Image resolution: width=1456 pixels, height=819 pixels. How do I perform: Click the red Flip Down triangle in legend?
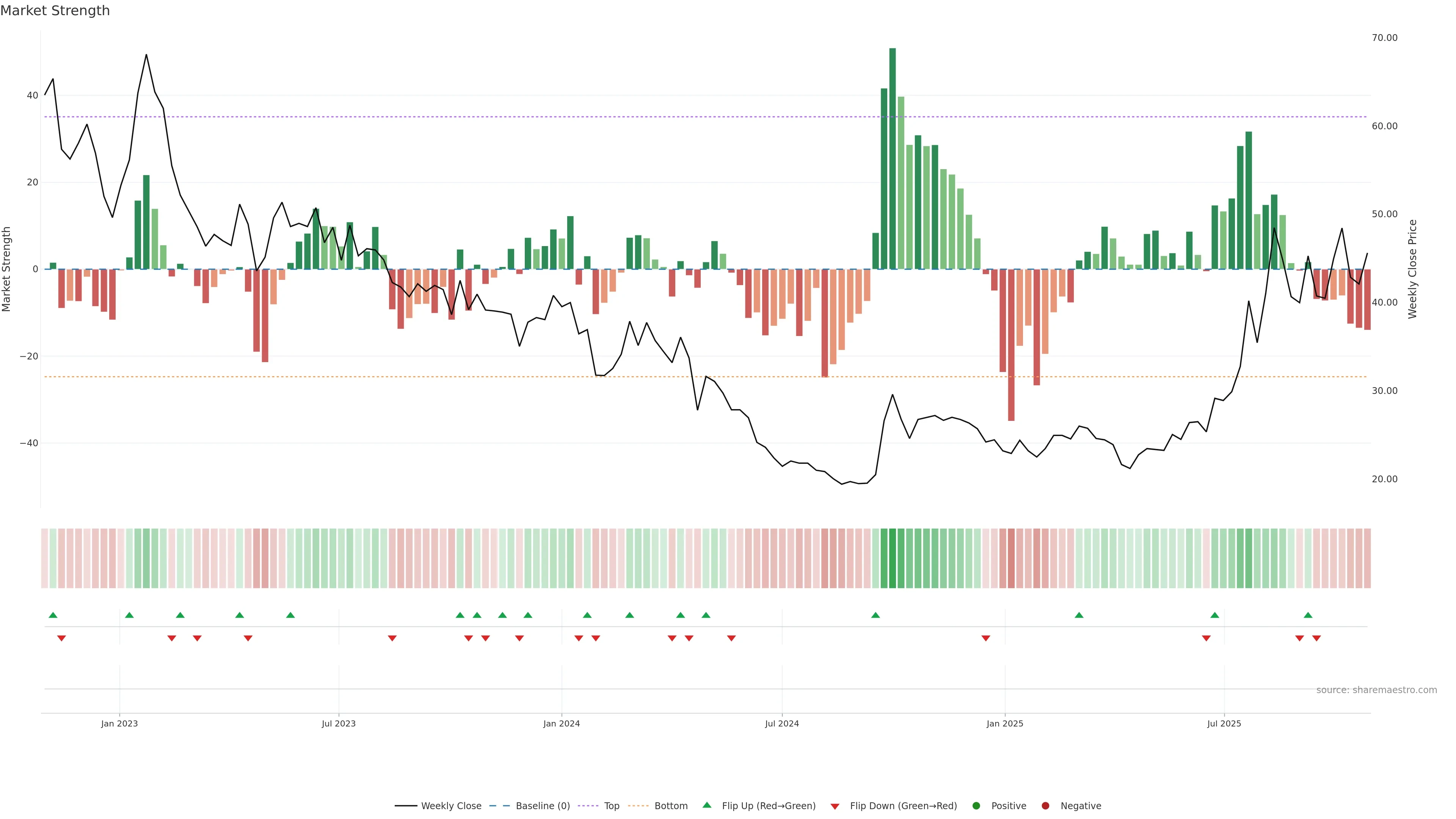[x=835, y=806]
